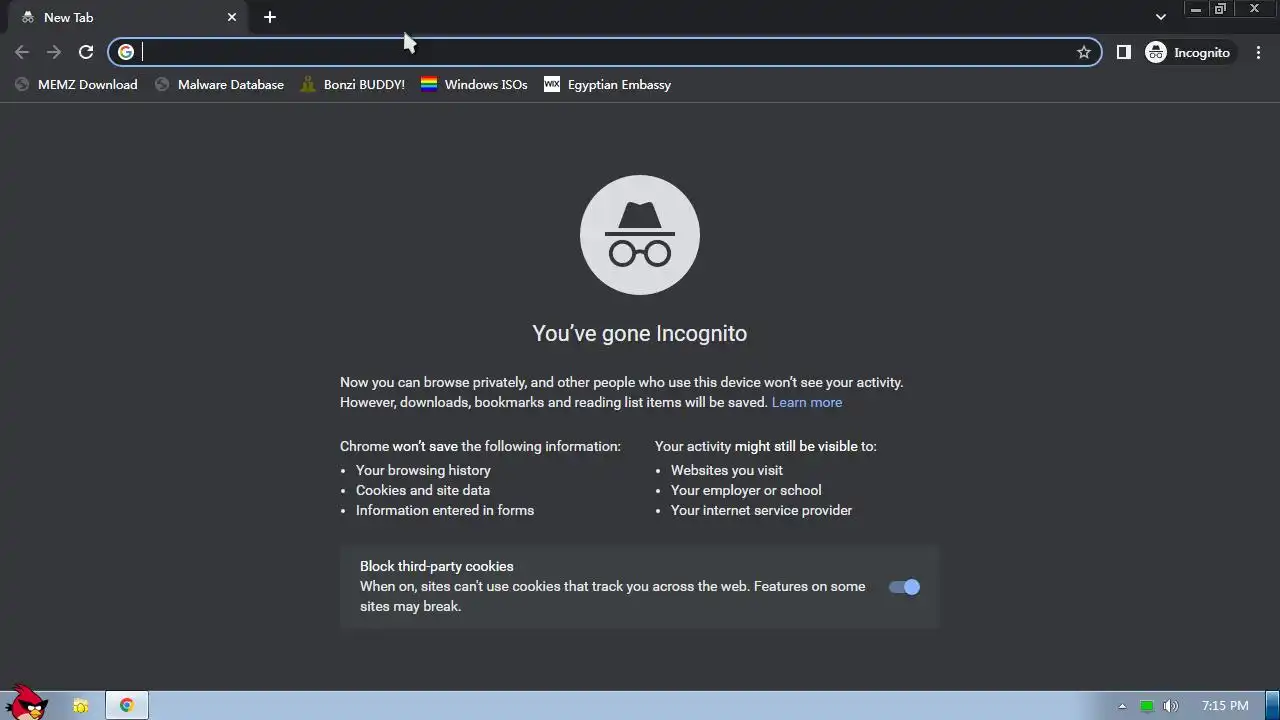Image resolution: width=1280 pixels, height=720 pixels.
Task: Minimize the Chrome window
Action: pos(1196,9)
